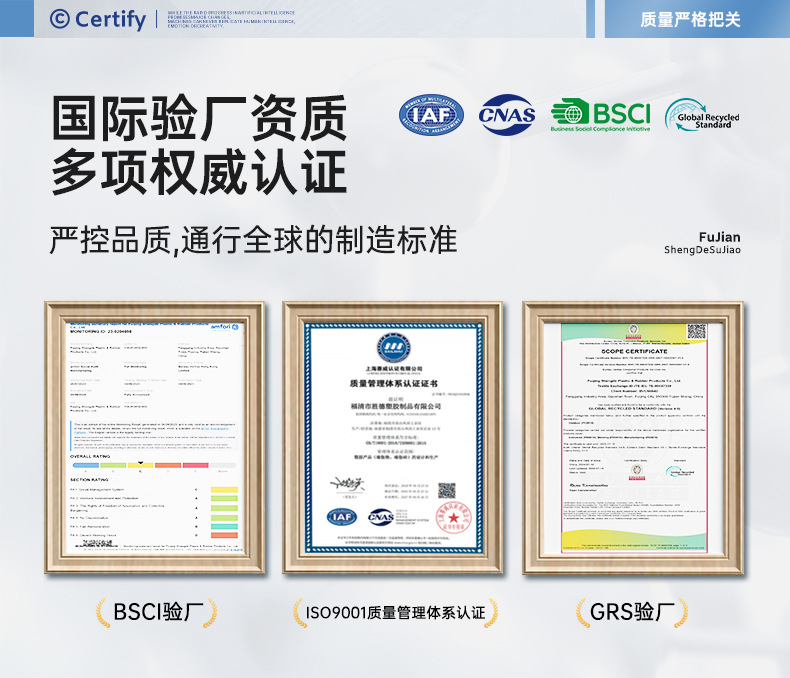Click the QR code on GRS certificate
The width and height of the screenshot is (790, 678).
click(696, 332)
